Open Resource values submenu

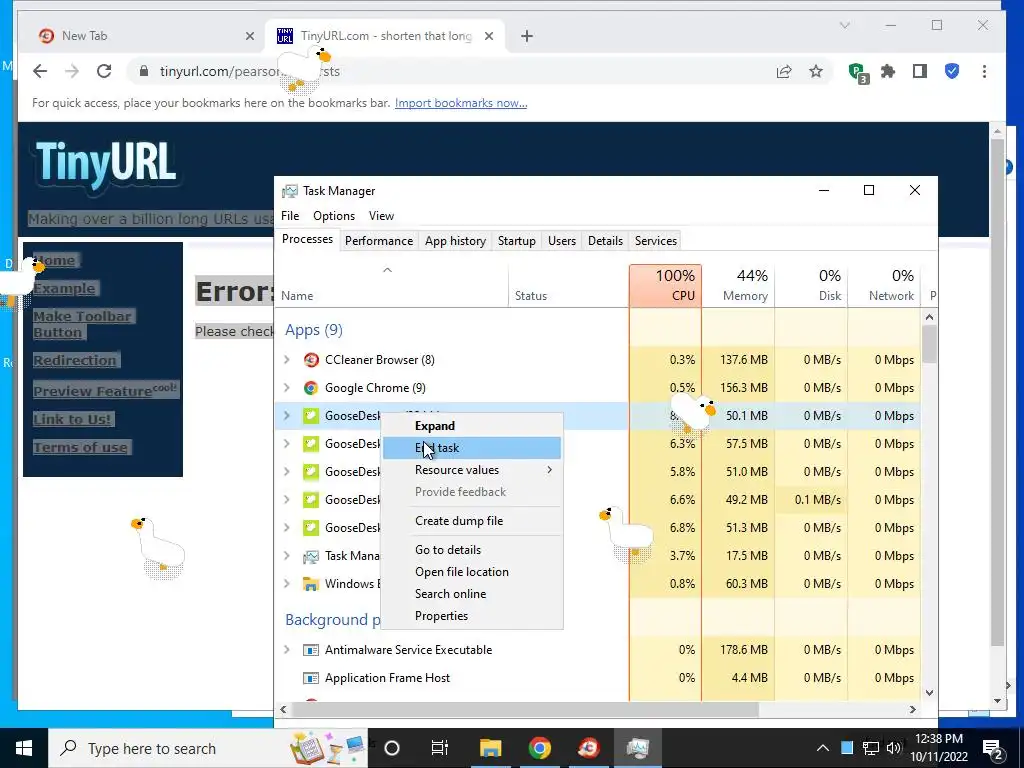click(472, 470)
